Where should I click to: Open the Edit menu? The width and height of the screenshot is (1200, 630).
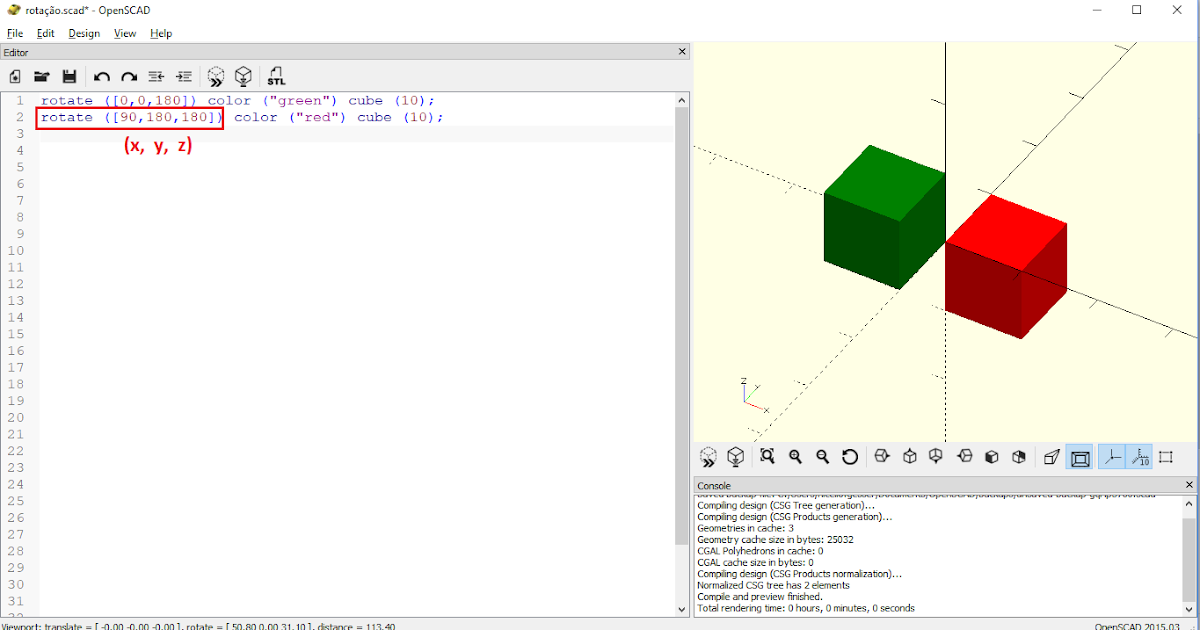point(45,33)
